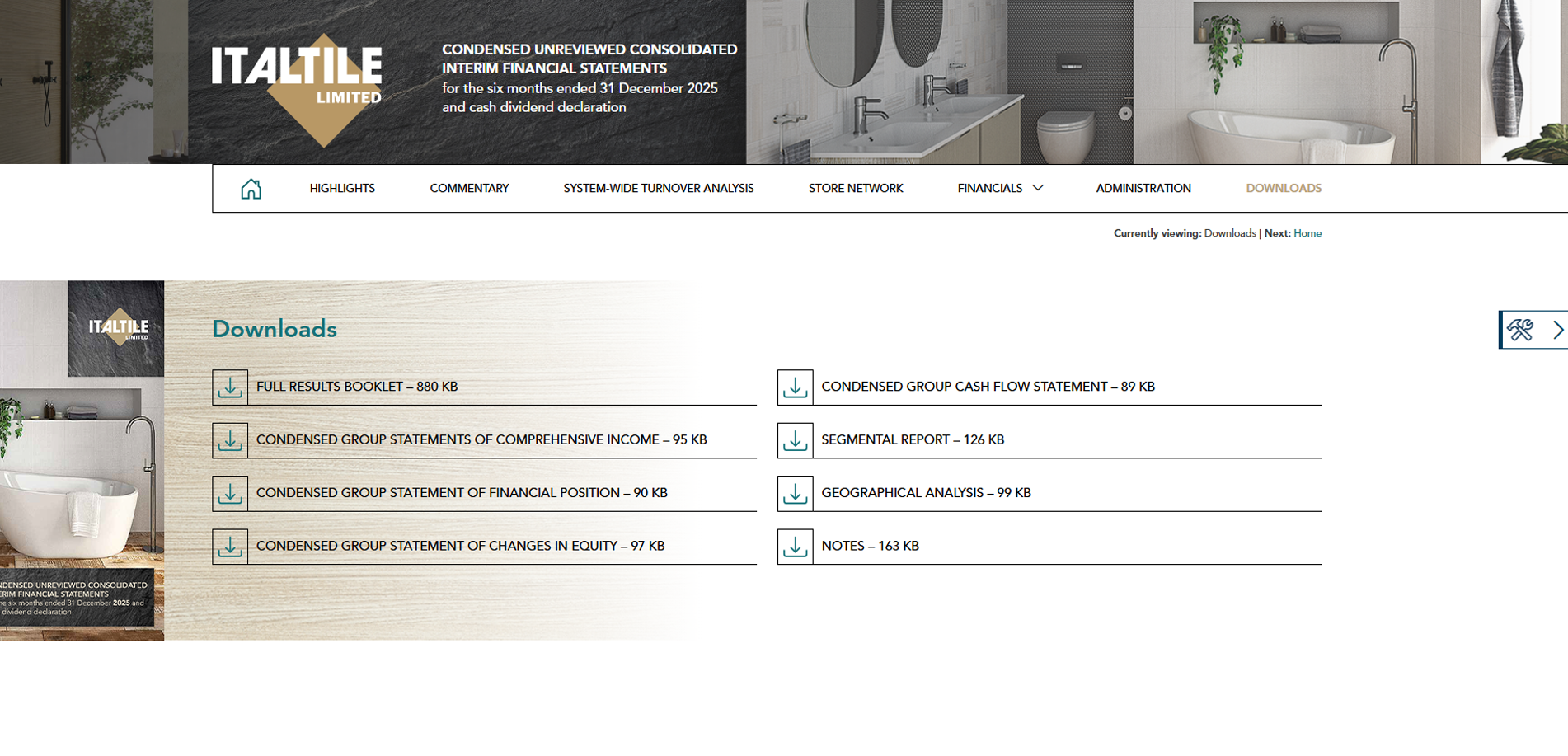
Task: Click download icon for Geographical Analysis
Action: tap(796, 493)
